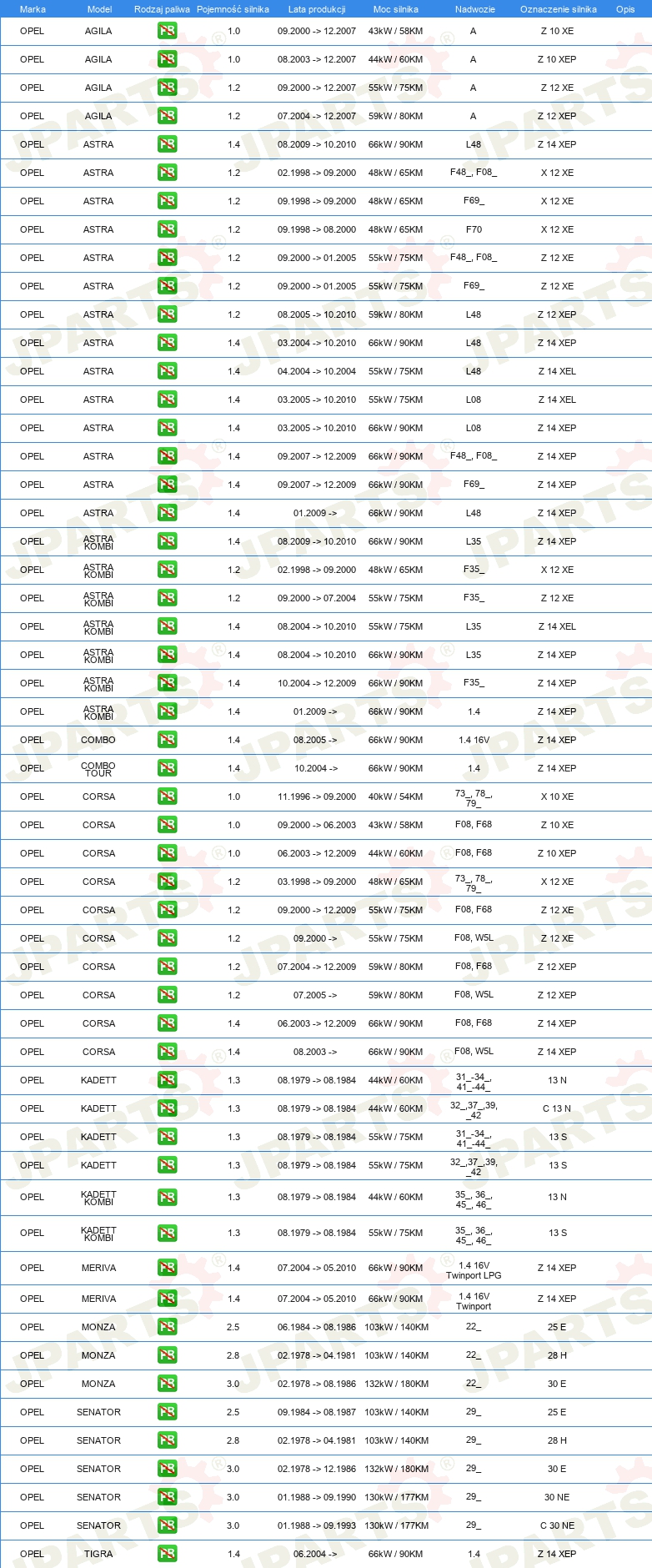Viewport: 652px width, 1568px height.
Task: Click the Lata produkcji column header
Action: point(317,9)
